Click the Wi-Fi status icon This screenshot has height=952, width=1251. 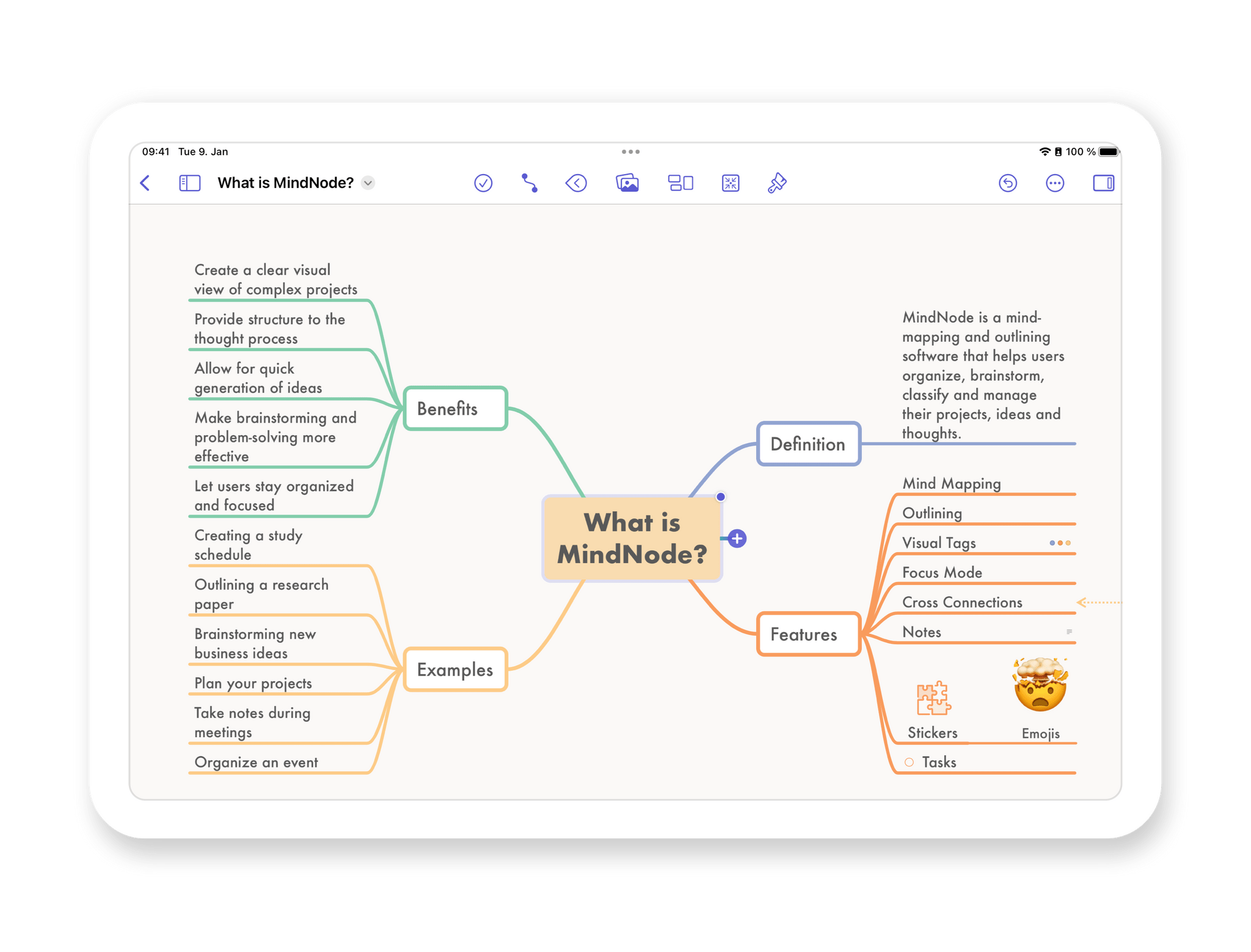pyautogui.click(x=1045, y=151)
